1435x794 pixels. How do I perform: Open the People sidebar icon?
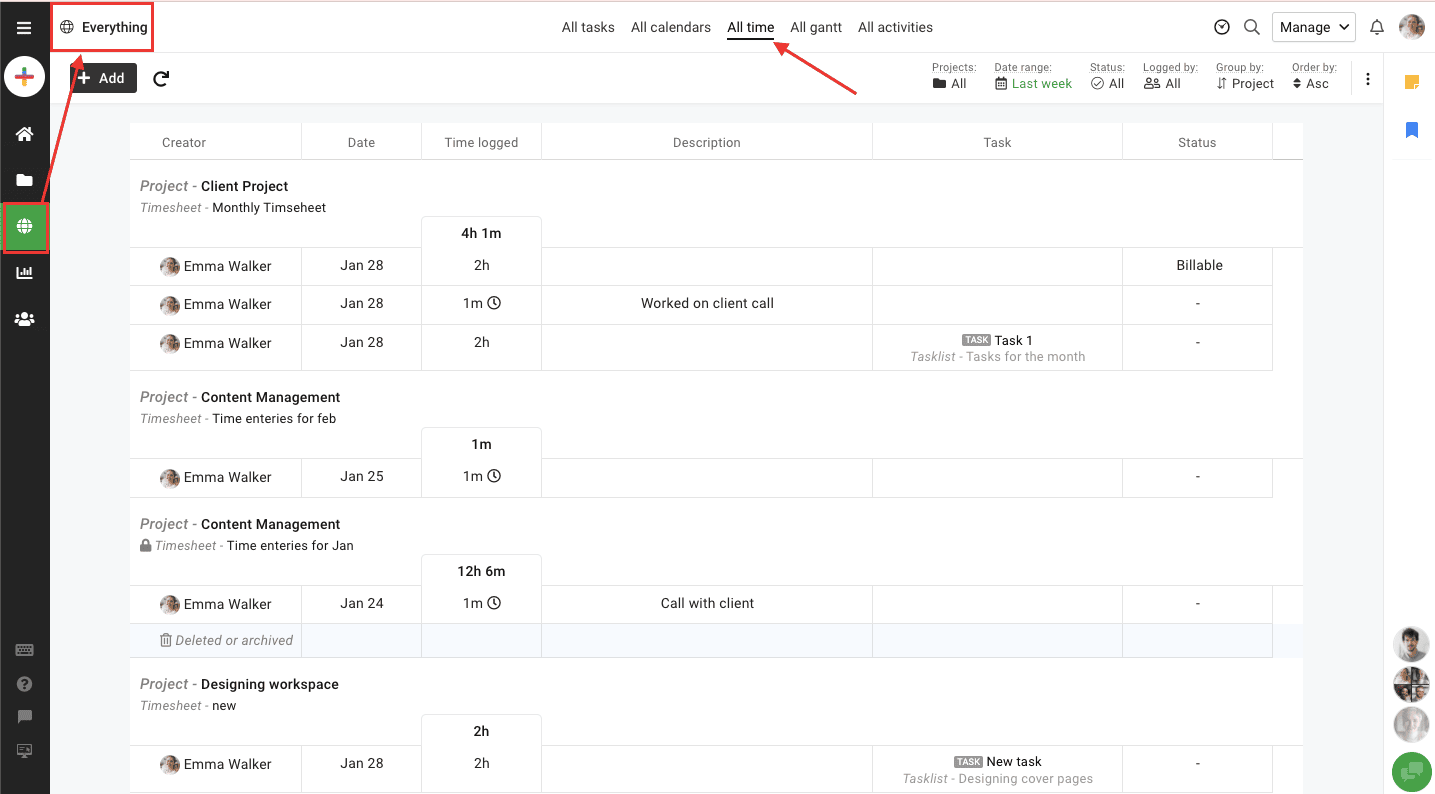[x=24, y=319]
